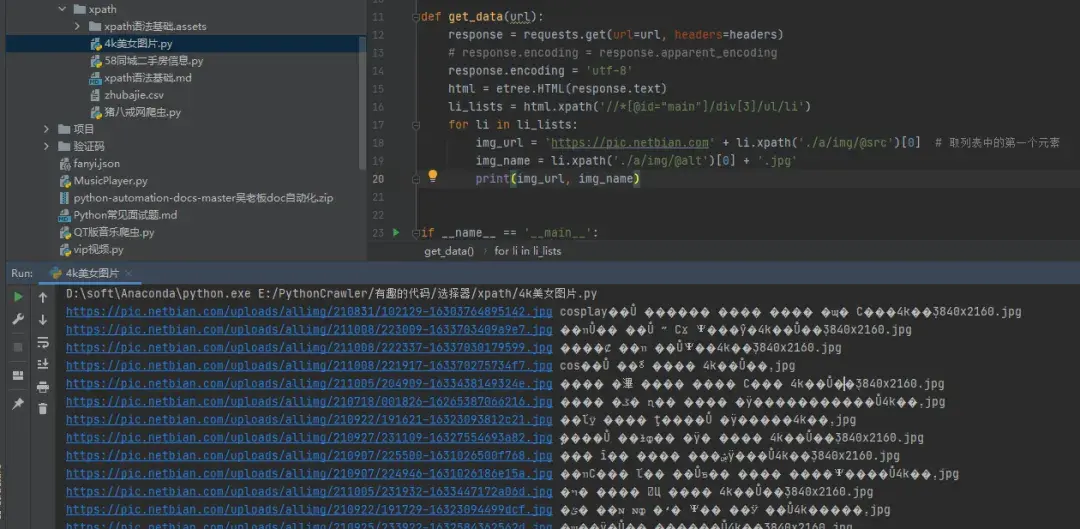Click the stop process square icon
Screen dimensions: 1080x529
[x=19, y=346]
